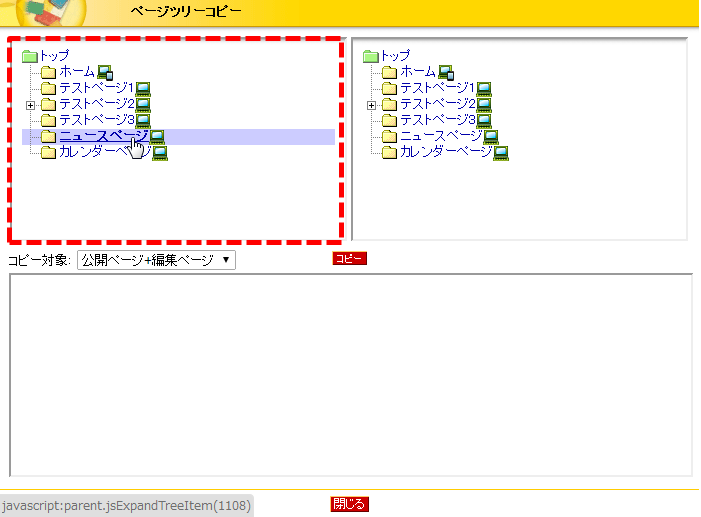701x517 pixels.
Task: Click カレンダーページ folder icon in left tree
Action: pyautogui.click(x=48, y=153)
